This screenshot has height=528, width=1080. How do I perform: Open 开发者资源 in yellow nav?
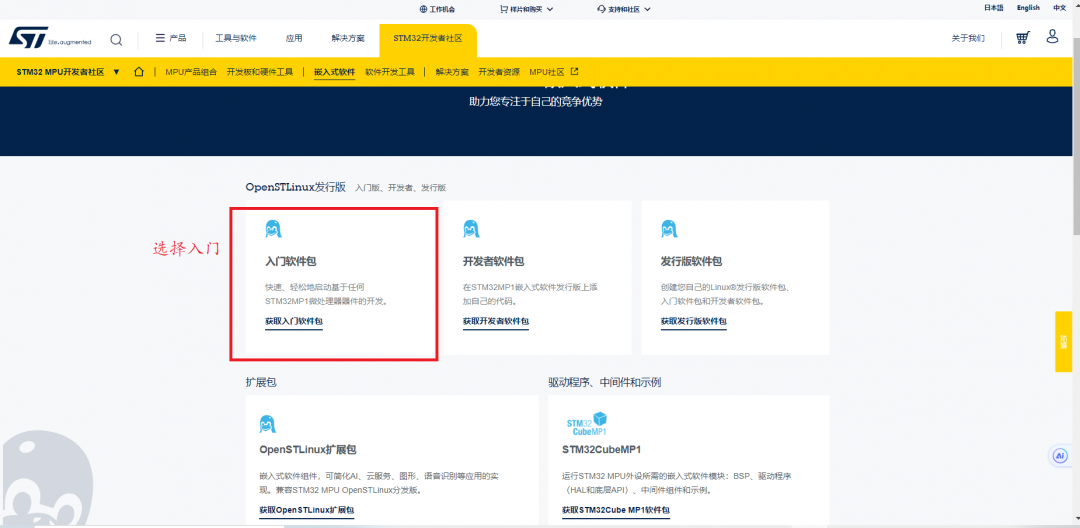[499, 72]
